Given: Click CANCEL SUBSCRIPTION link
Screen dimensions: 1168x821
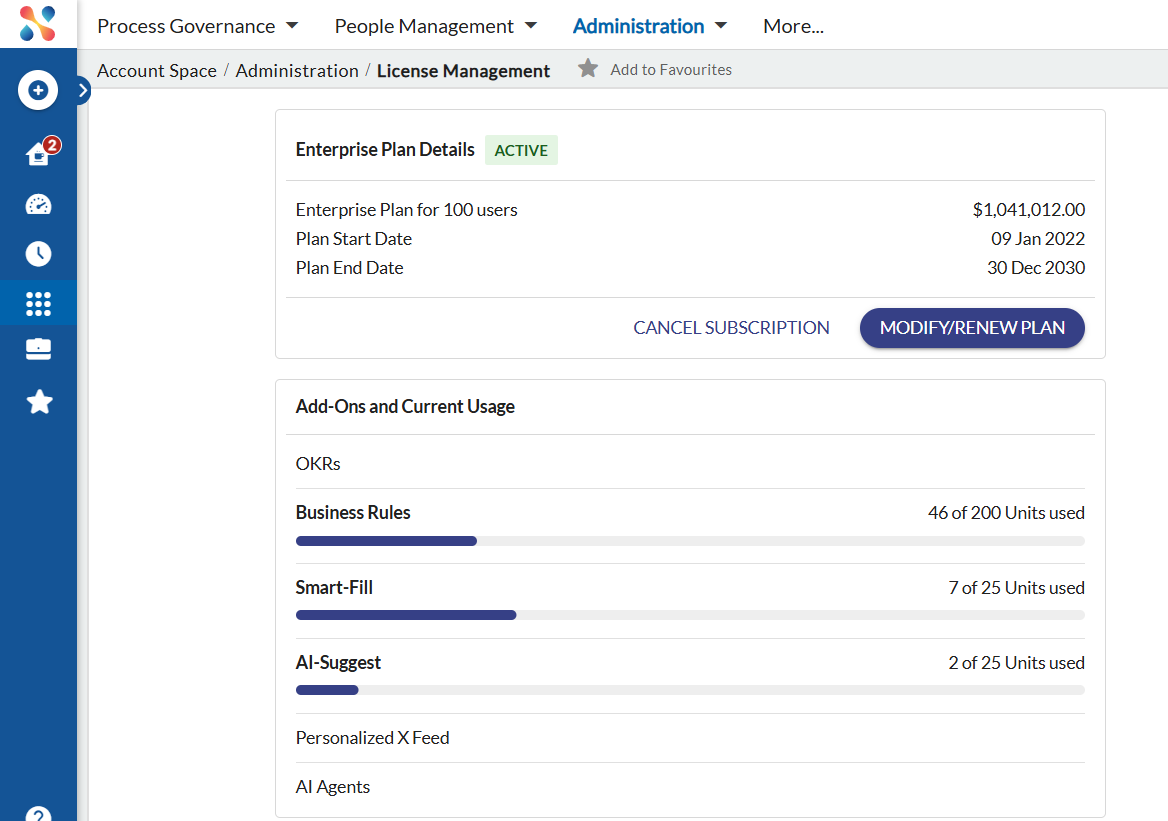Looking at the screenshot, I should [731, 327].
